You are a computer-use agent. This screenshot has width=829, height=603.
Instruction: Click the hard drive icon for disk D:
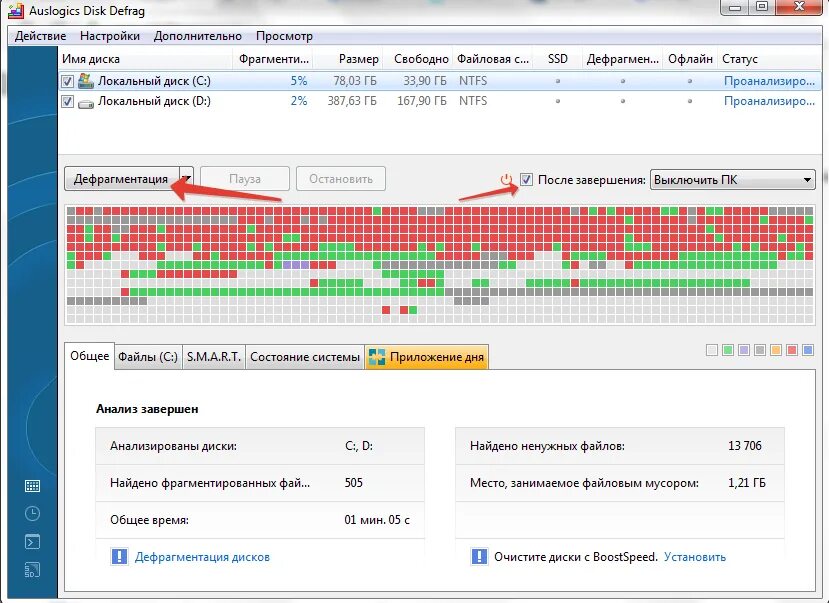pos(86,103)
